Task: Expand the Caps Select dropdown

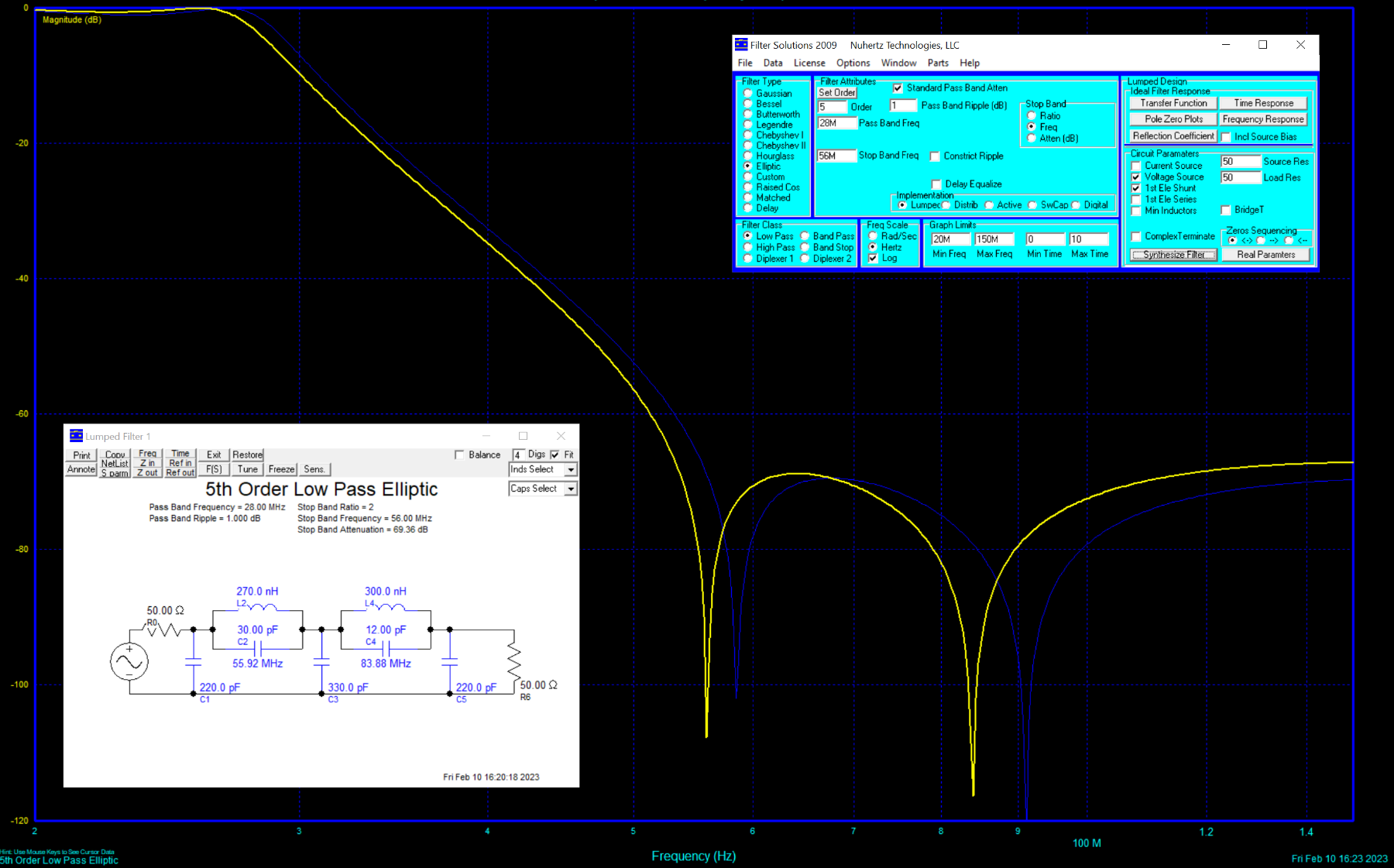Action: [571, 489]
